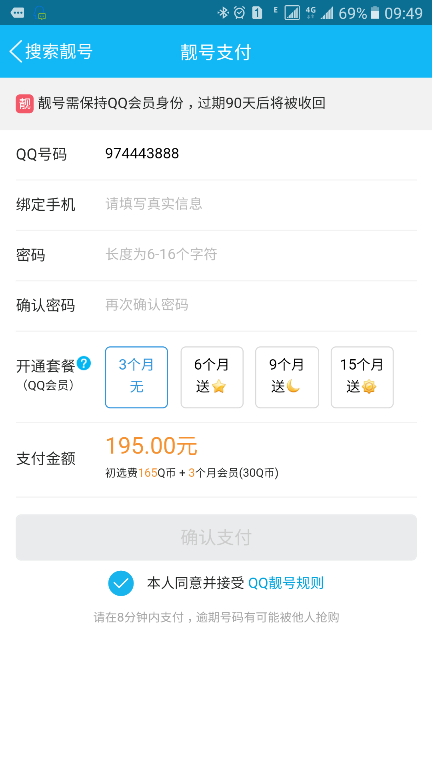Tap the Bluetooth icon in status bar
The image size is (432, 768).
pyautogui.click(x=223, y=13)
